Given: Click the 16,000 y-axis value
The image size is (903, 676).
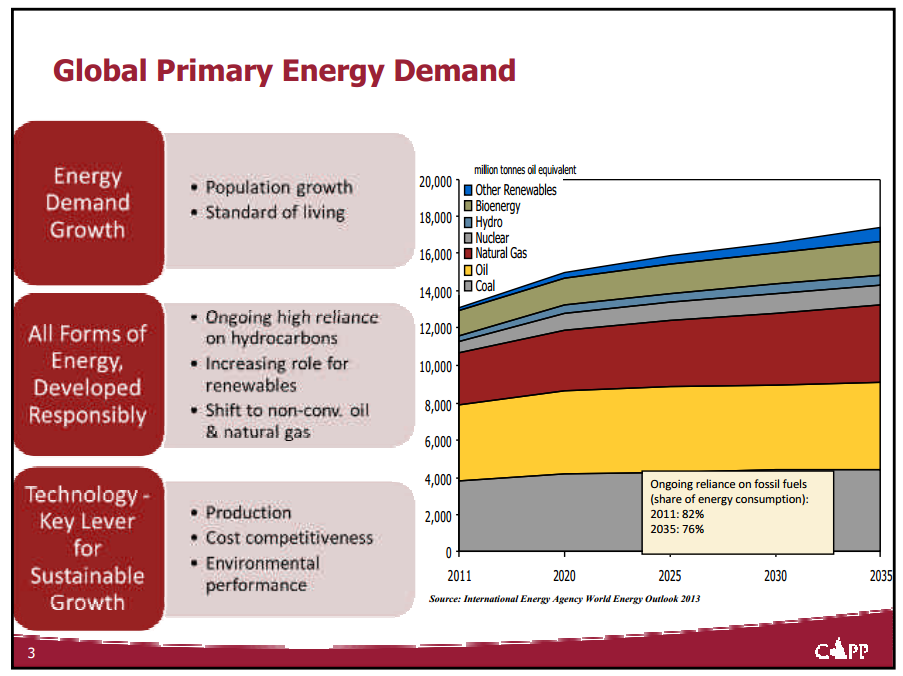Looking at the screenshot, I should (x=435, y=255).
